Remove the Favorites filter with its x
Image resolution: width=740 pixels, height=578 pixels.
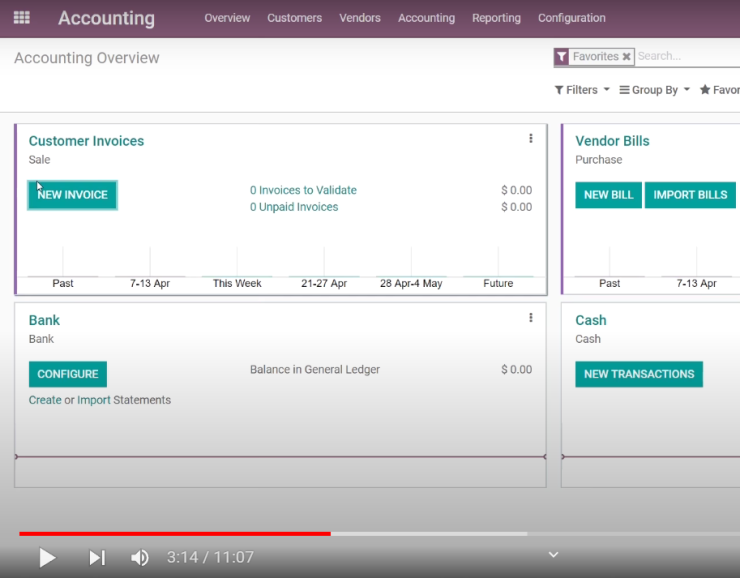coord(626,57)
